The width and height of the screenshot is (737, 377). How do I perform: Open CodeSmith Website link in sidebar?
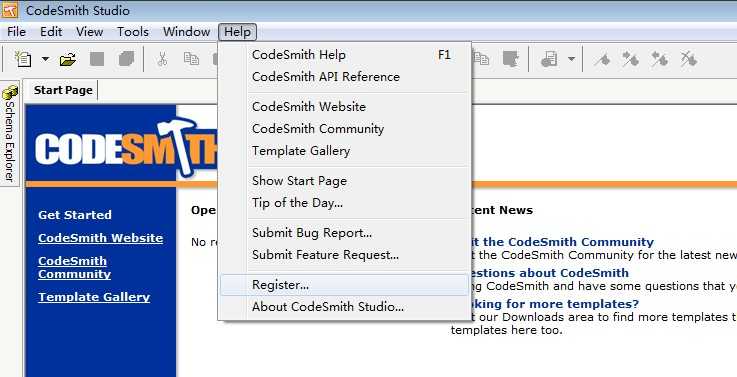(x=101, y=238)
